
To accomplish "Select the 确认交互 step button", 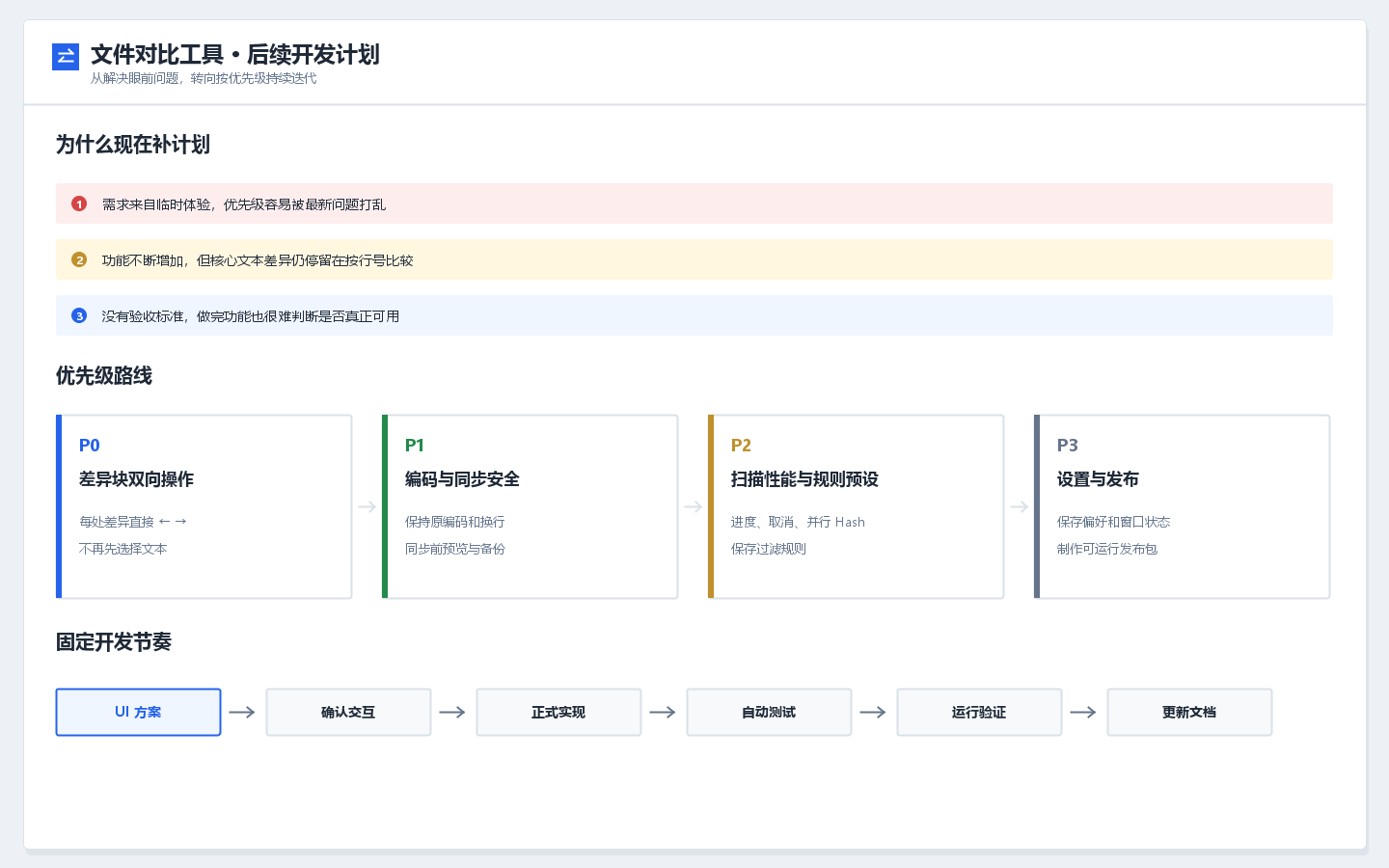I will point(348,712).
